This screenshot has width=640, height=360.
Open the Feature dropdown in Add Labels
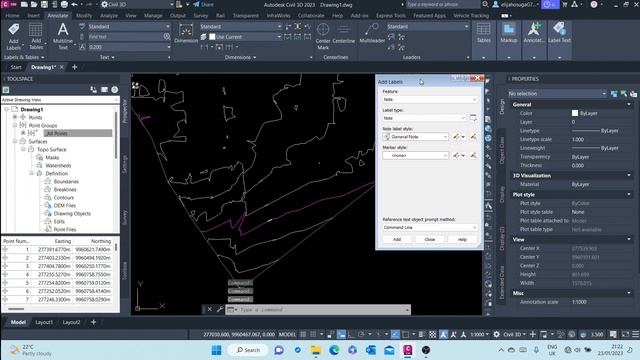point(430,99)
